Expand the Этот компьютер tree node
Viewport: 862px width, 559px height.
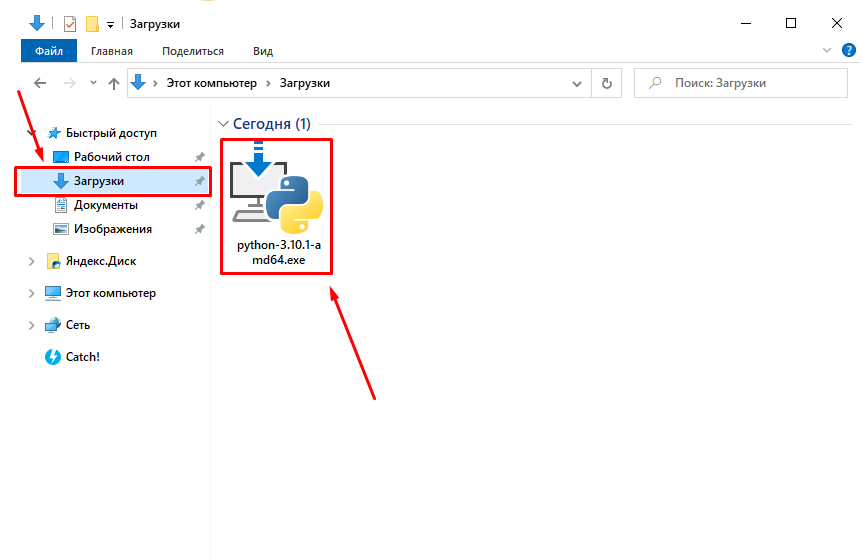click(x=31, y=294)
